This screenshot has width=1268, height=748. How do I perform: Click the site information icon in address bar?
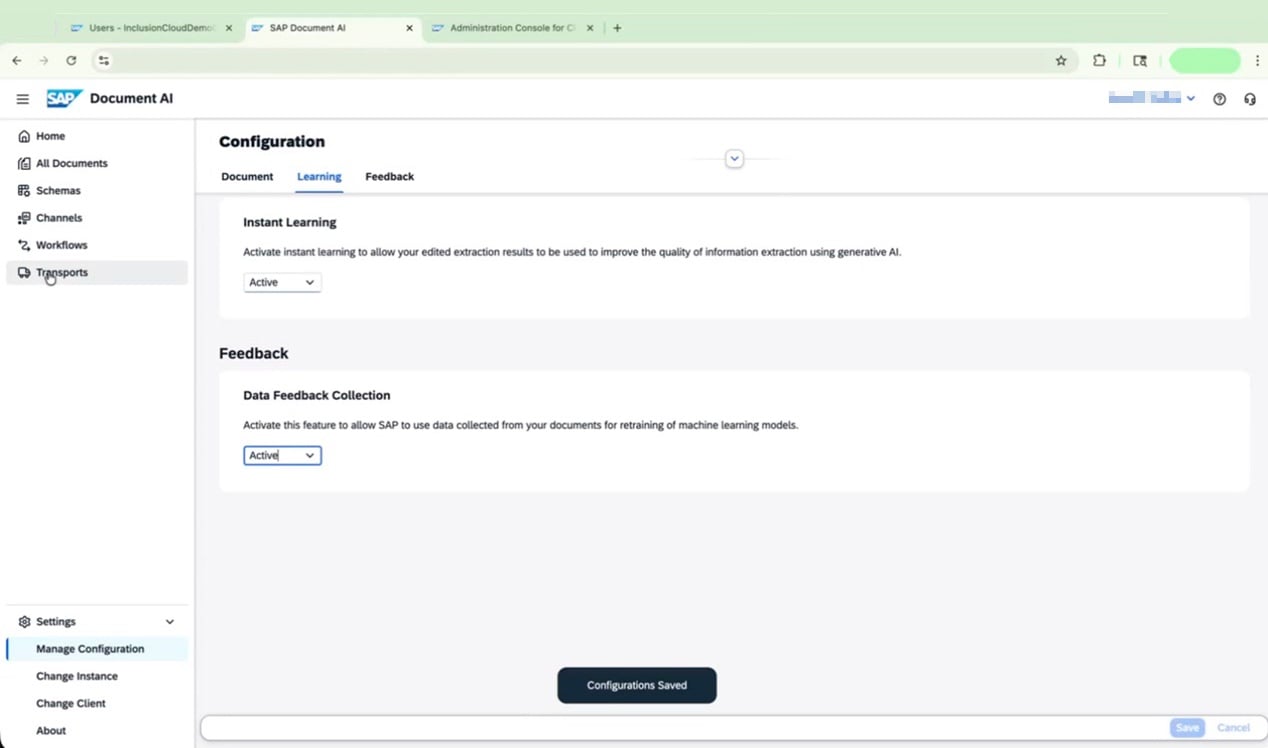103,60
